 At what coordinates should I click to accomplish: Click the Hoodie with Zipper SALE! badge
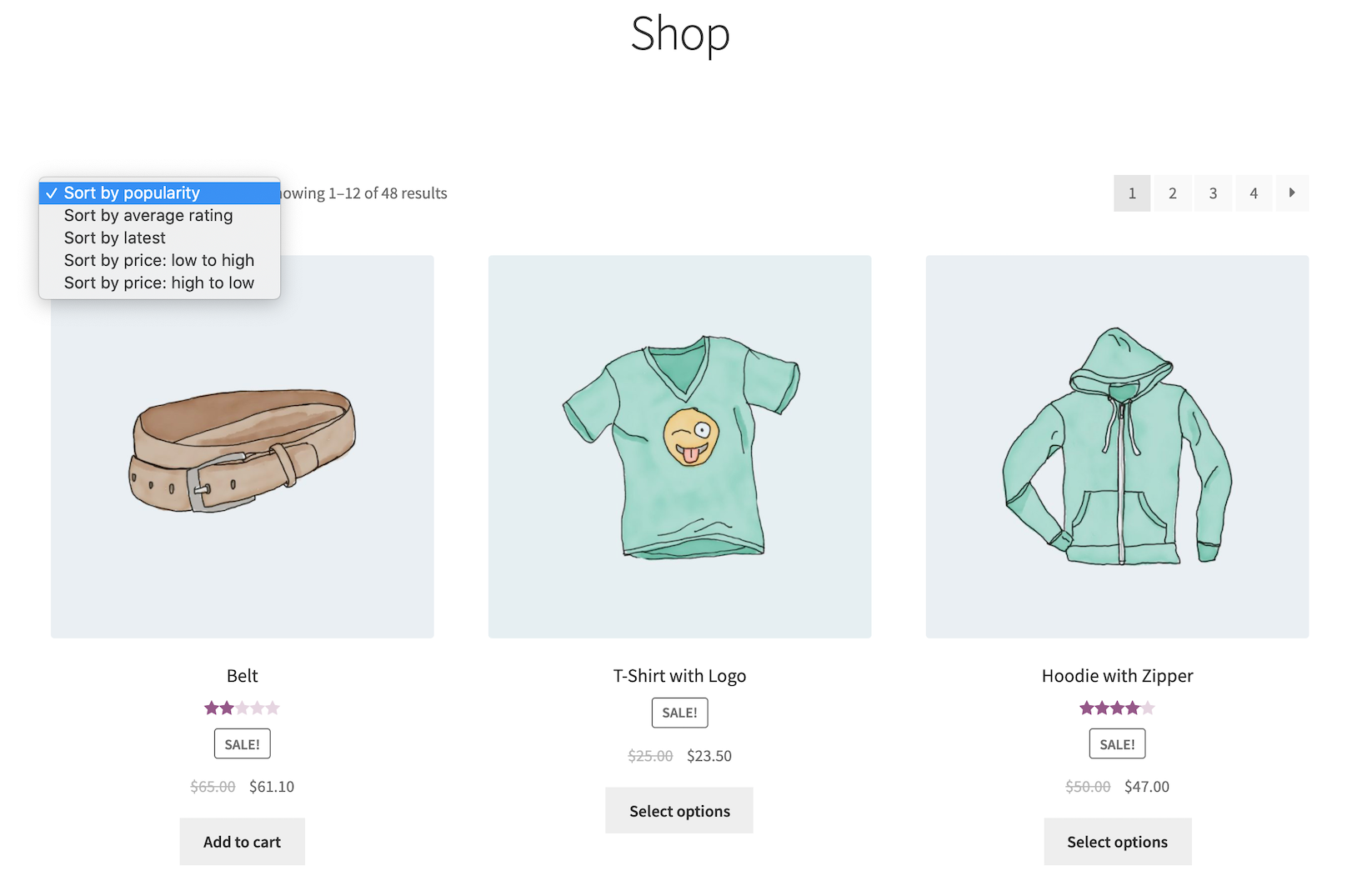[x=1117, y=744]
